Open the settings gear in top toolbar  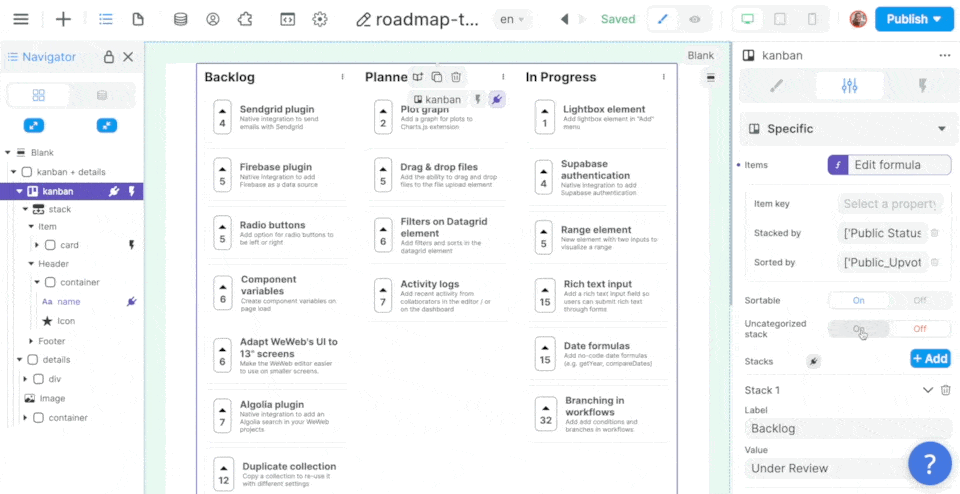(x=320, y=19)
